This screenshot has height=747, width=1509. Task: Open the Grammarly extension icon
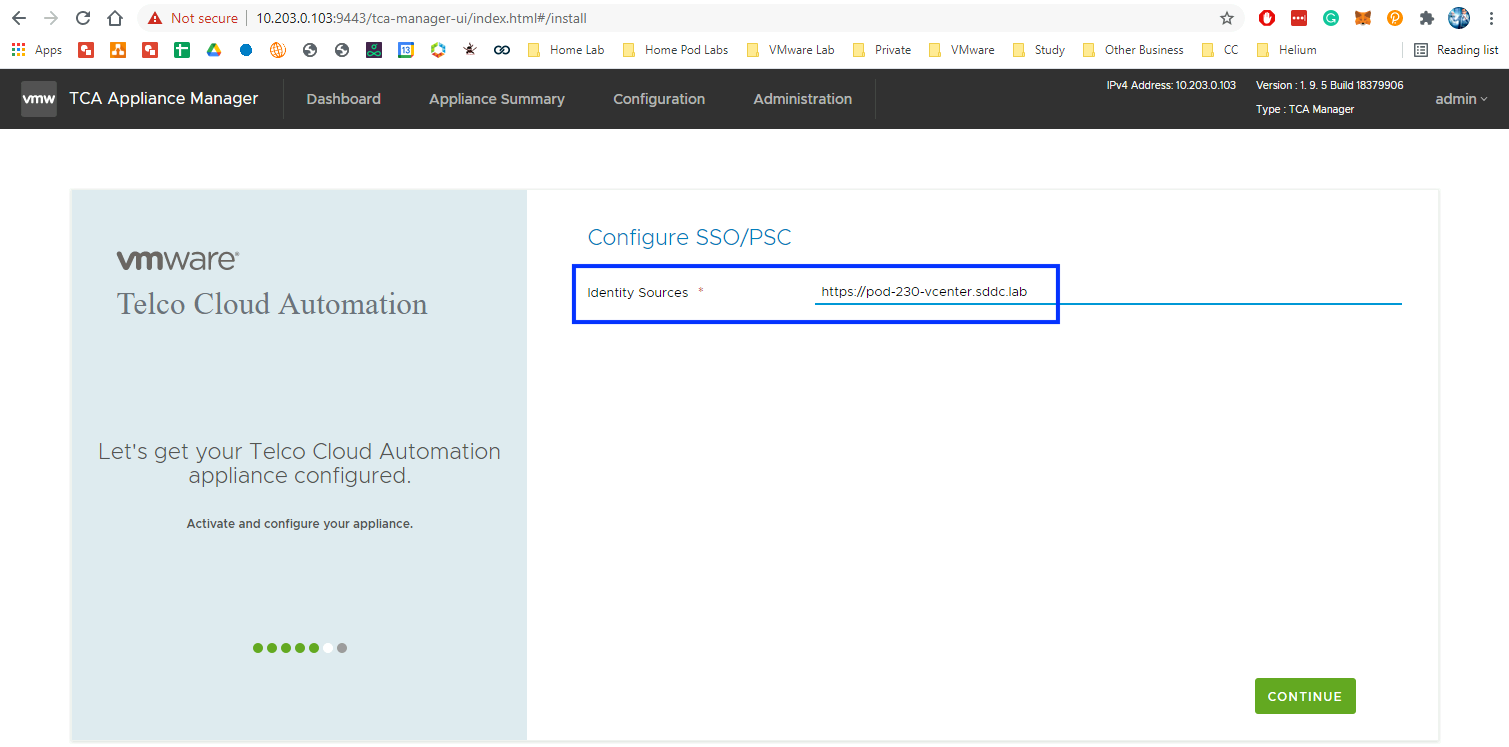[1331, 18]
